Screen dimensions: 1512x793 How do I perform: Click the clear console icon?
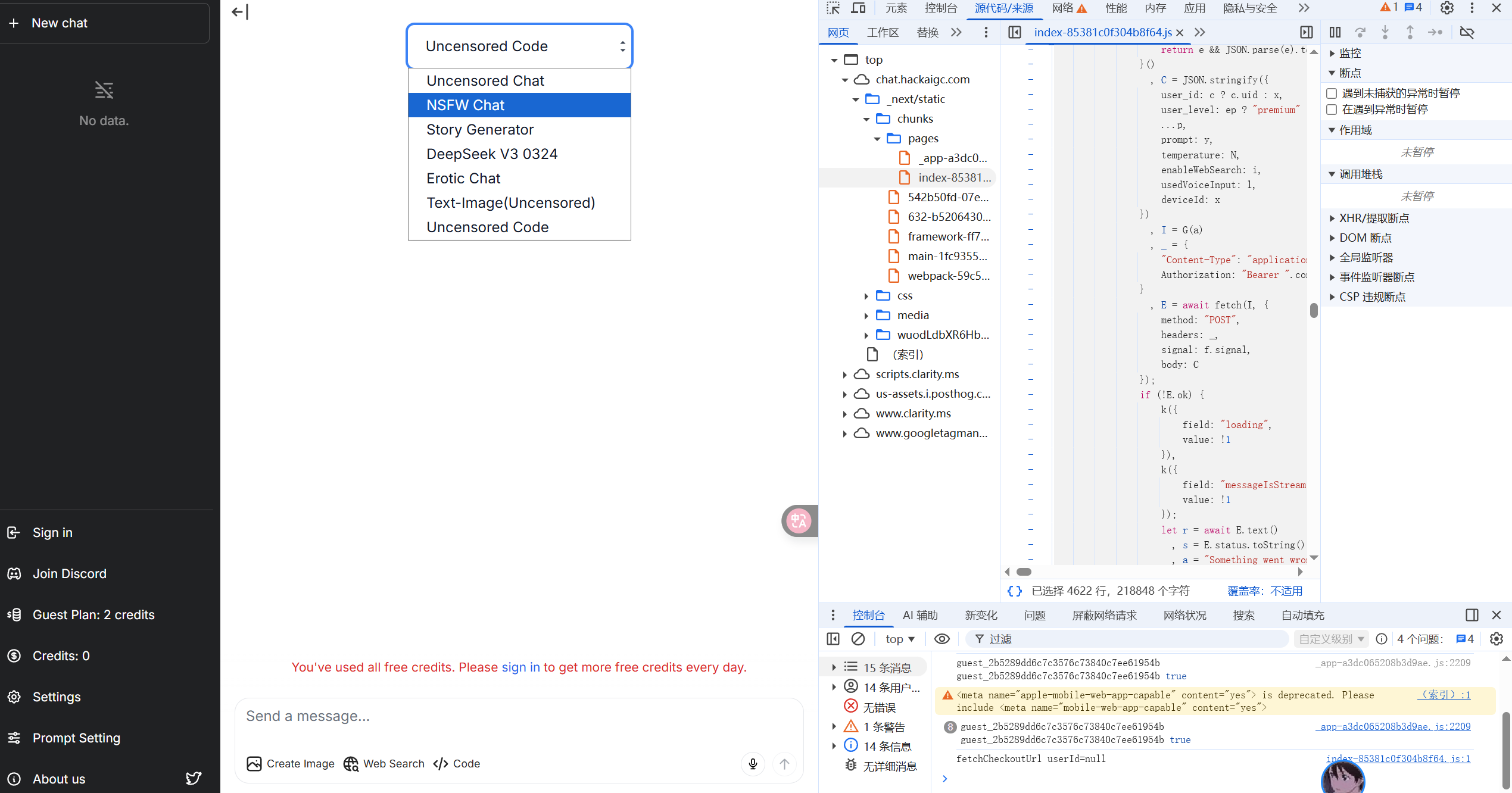tap(858, 639)
